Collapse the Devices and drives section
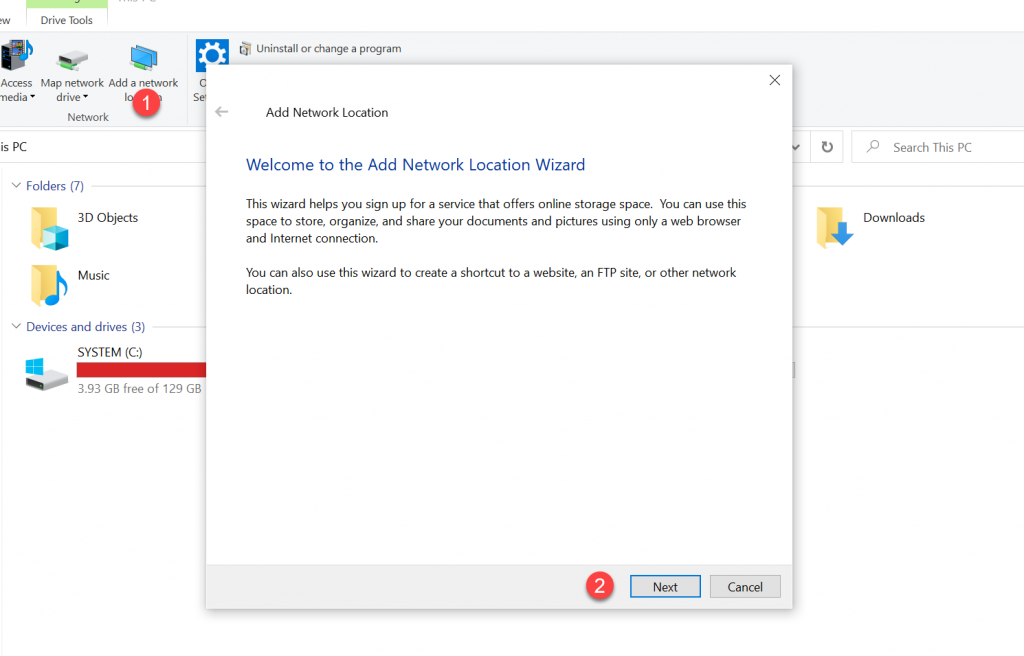 [x=15, y=326]
